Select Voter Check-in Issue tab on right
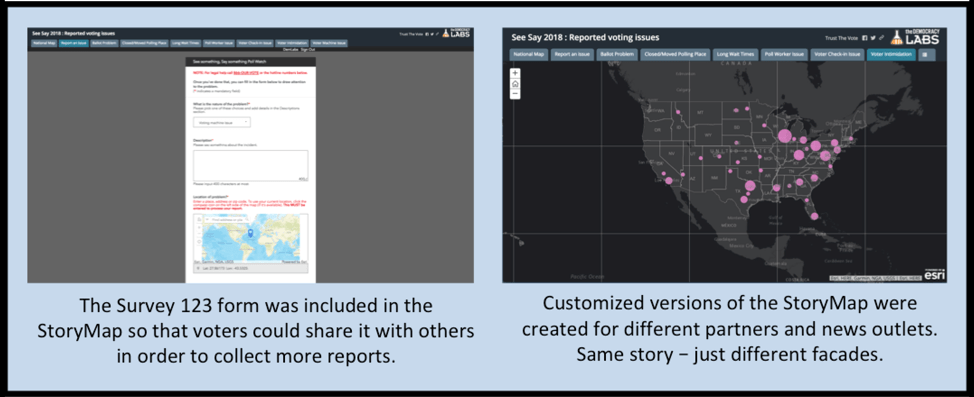Viewport: 974px width, 397px height. [x=837, y=55]
